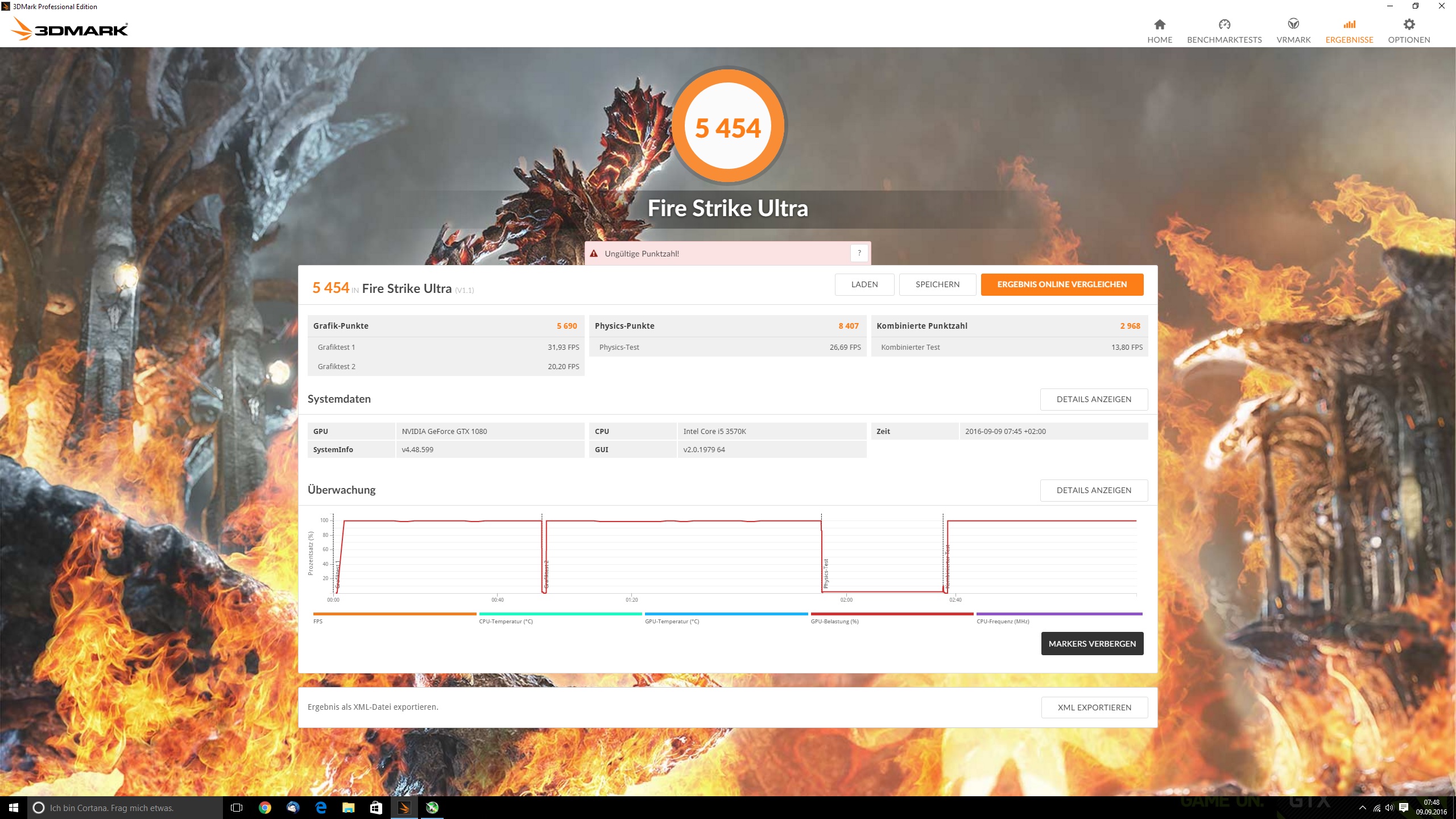The height and width of the screenshot is (819, 1456).
Task: Open Optionen via gear icon
Action: [1408, 24]
